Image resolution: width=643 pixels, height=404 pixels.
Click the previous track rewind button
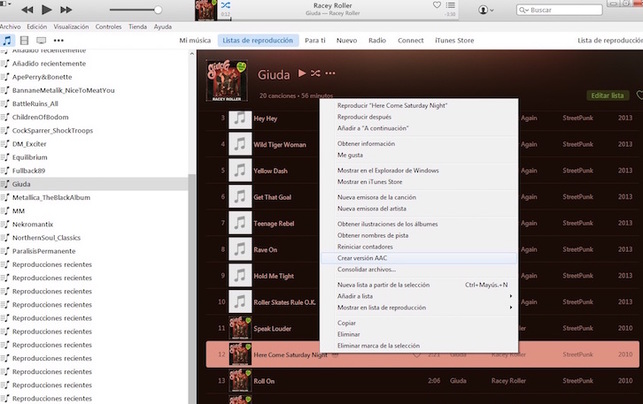click(x=27, y=9)
